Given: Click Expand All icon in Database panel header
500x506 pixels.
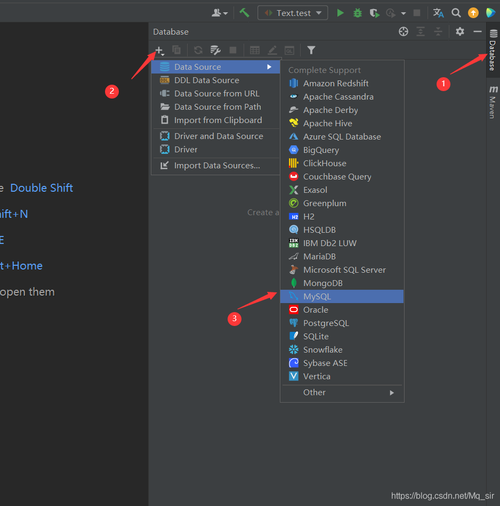Looking at the screenshot, I should point(421,32).
